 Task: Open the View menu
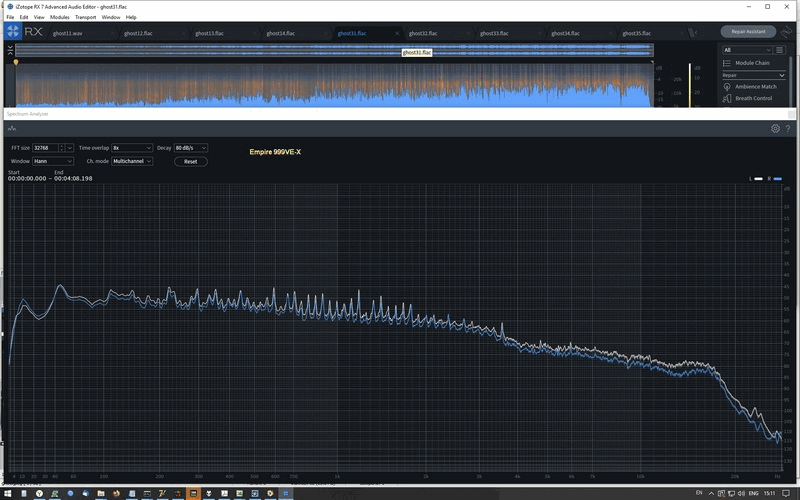tap(39, 17)
